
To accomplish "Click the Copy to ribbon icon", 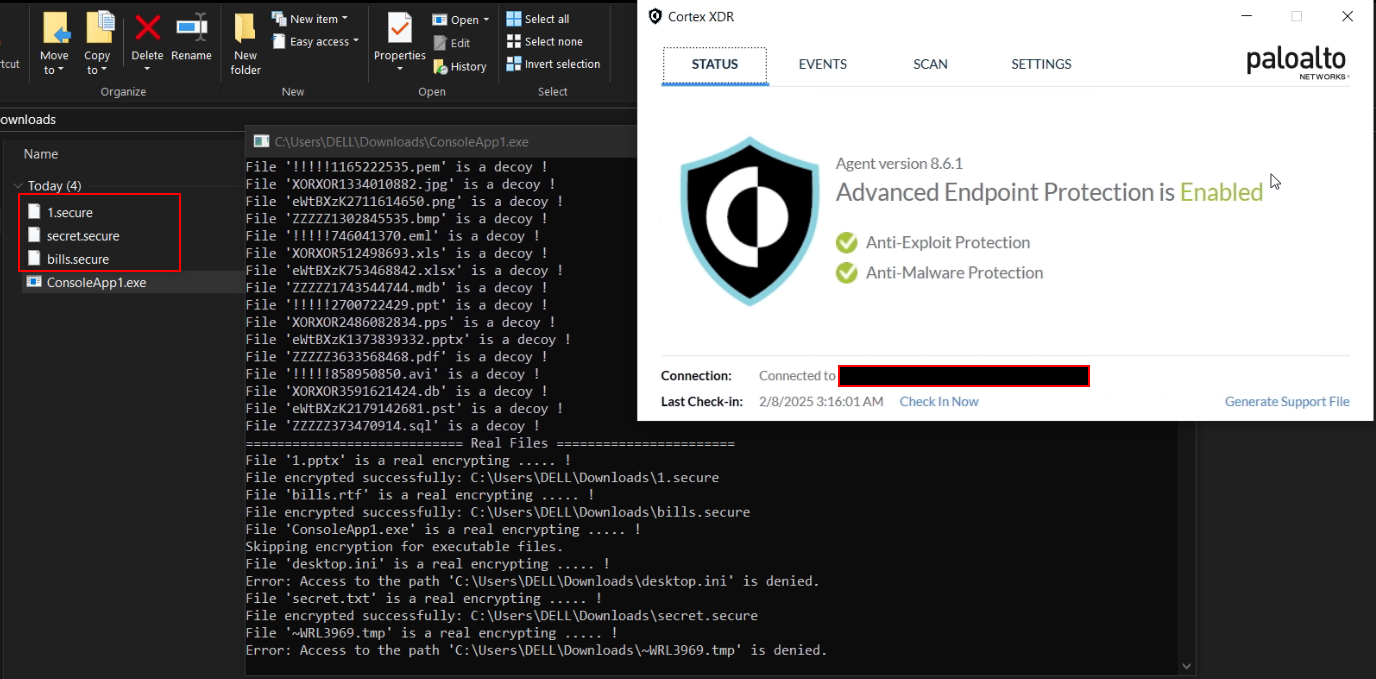I will (98, 29).
